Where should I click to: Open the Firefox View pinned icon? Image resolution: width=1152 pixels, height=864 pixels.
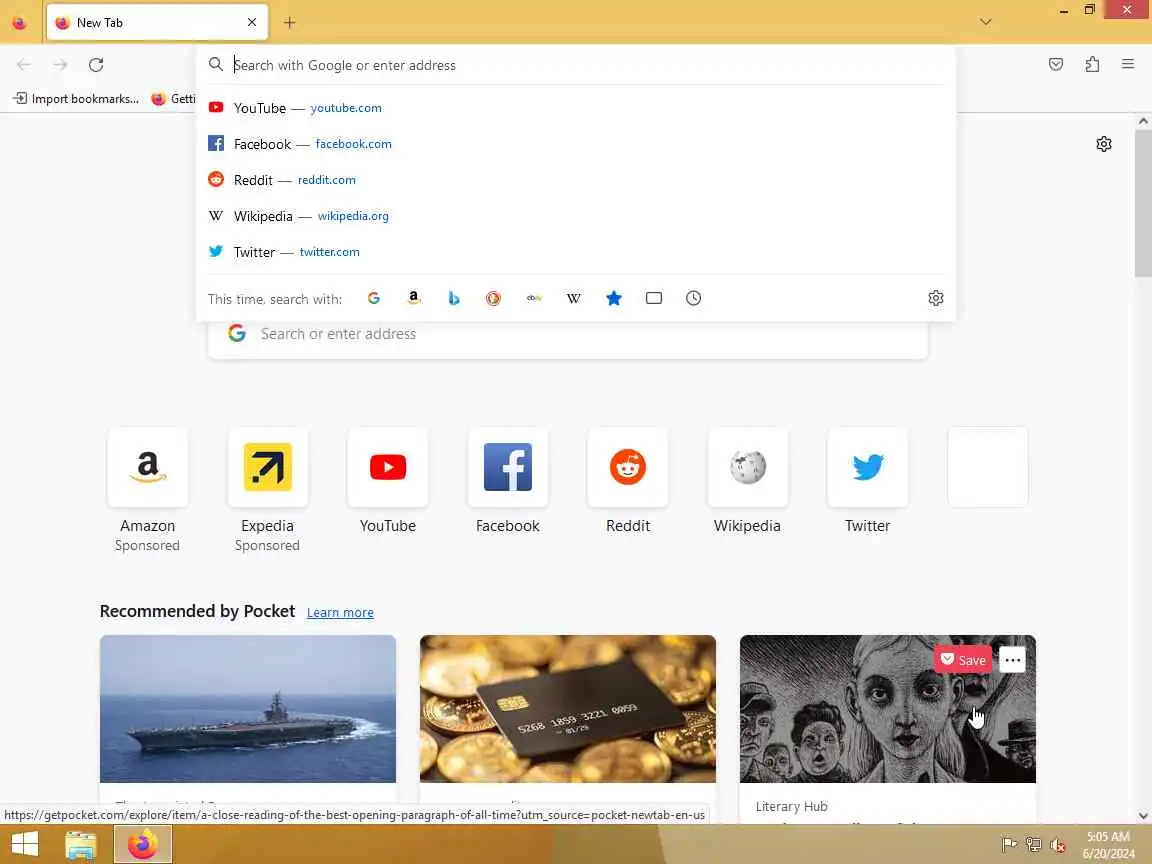point(20,23)
